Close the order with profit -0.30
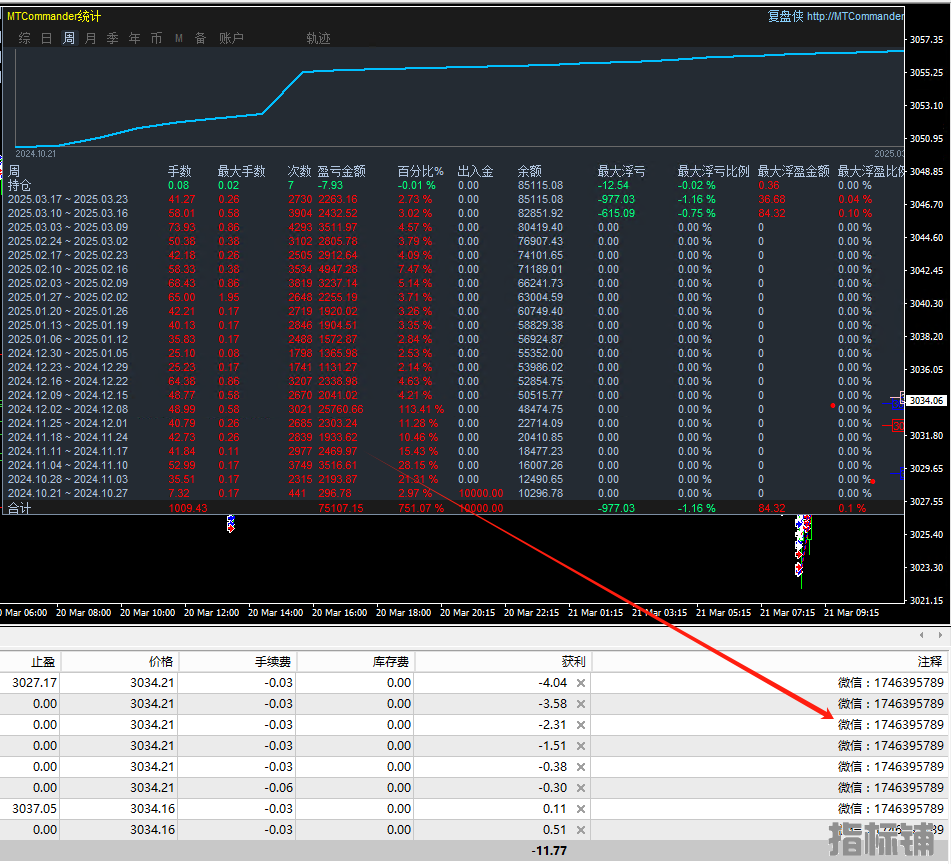Image resolution: width=951 pixels, height=864 pixels. [580, 788]
